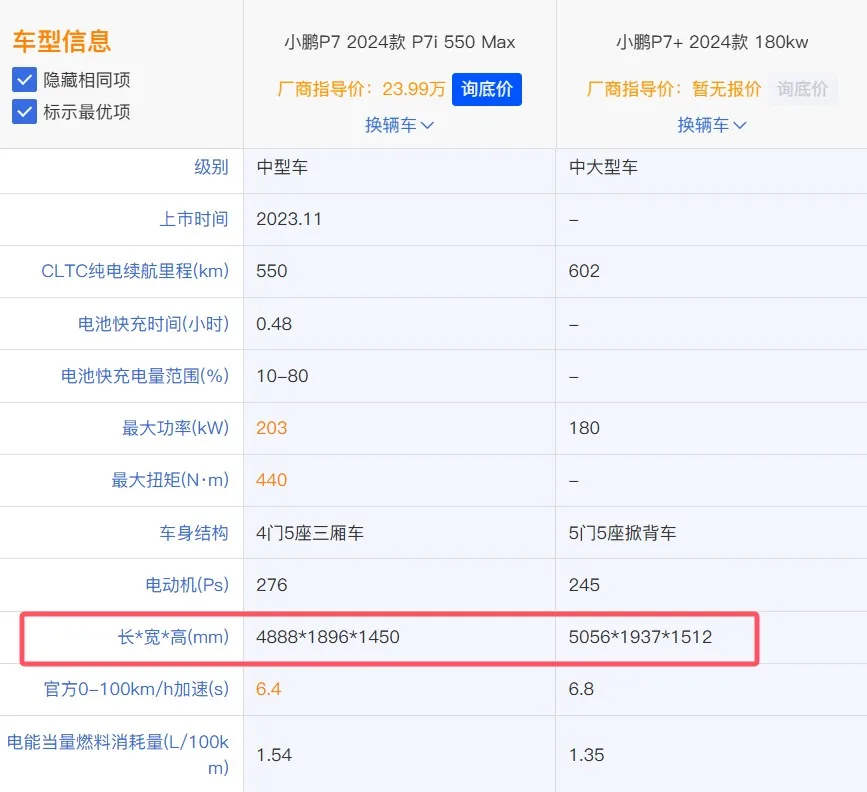The height and width of the screenshot is (792, 867).
Task: Open 换辆车 dropdown under 小鹏P7+ 2024款 180kw
Action: 712,126
